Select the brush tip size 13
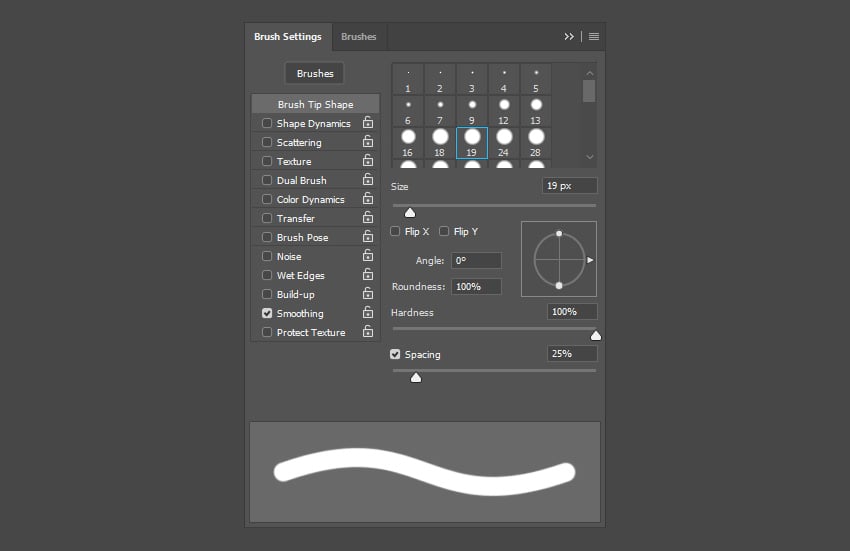 point(536,112)
